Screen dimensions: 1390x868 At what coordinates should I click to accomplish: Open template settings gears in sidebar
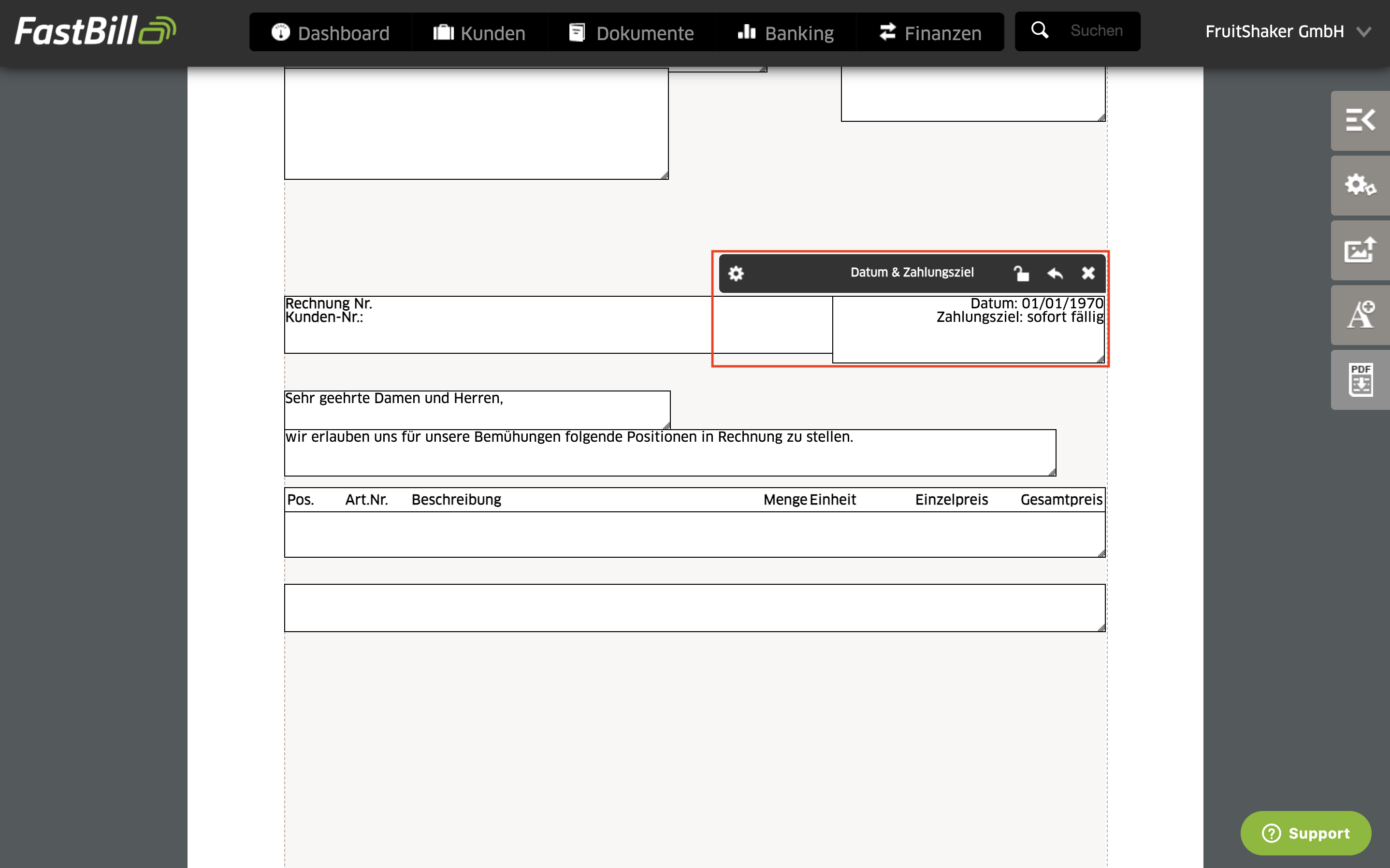click(x=1360, y=186)
